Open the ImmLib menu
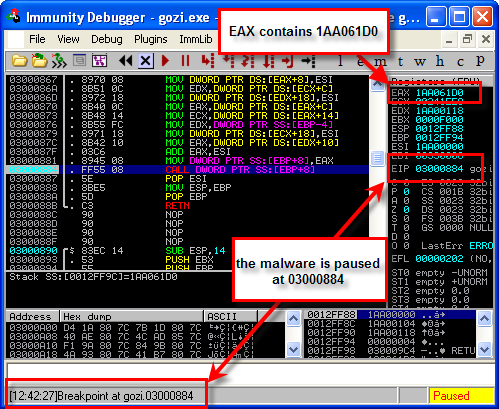The image size is (499, 409). pyautogui.click(x=196, y=39)
